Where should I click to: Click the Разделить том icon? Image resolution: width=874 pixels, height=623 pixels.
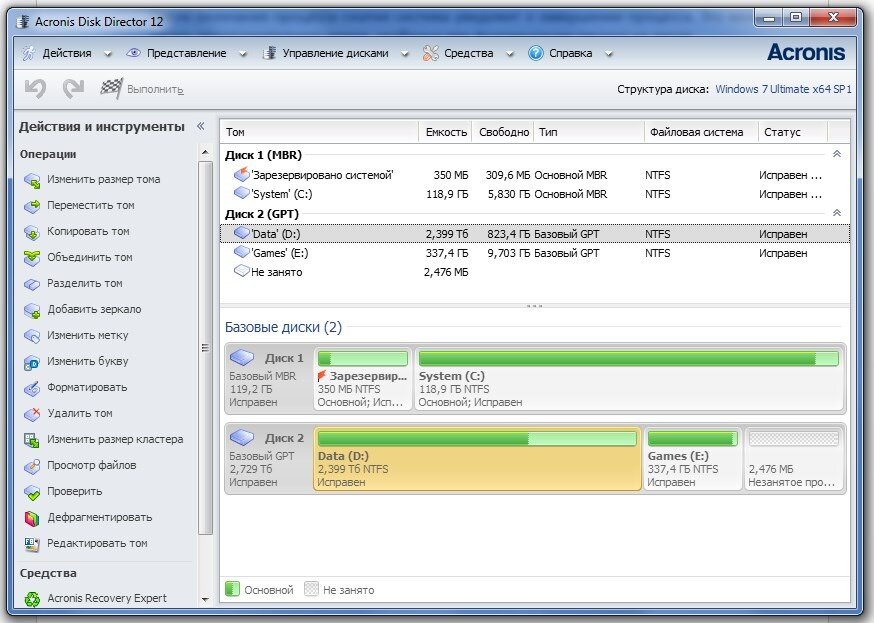coord(32,284)
